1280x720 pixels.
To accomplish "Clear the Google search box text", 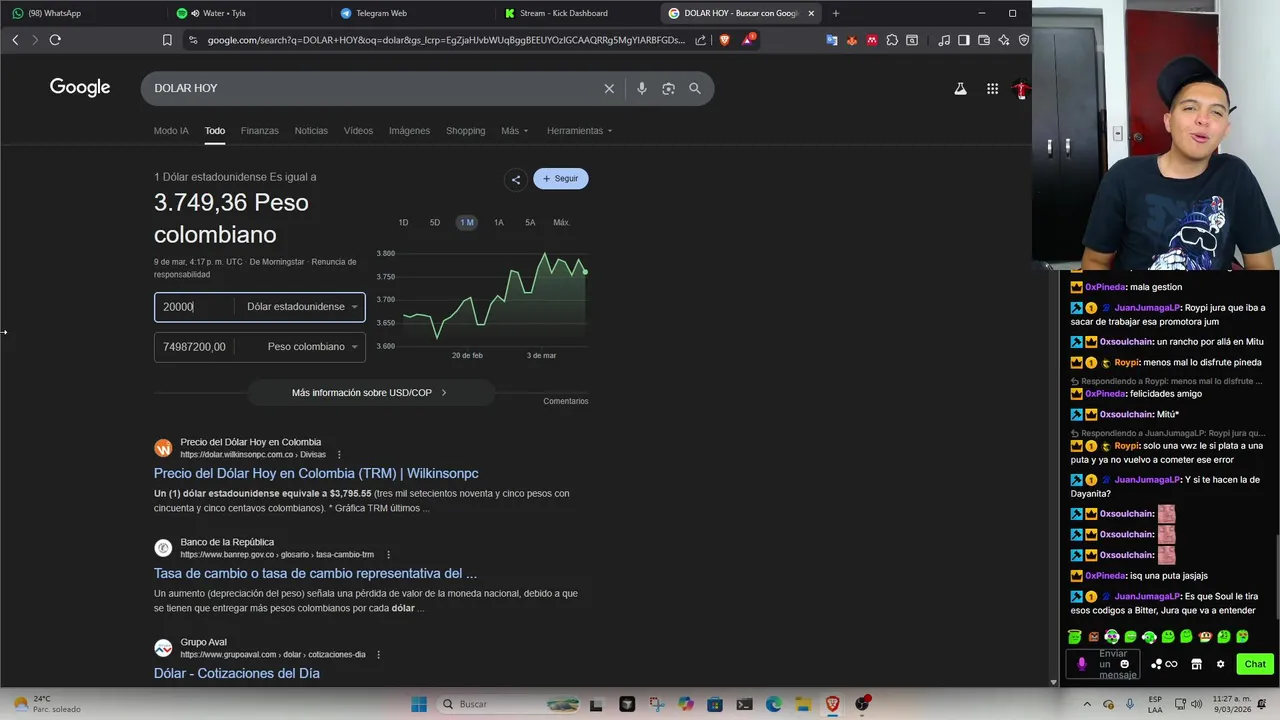I will coord(609,88).
